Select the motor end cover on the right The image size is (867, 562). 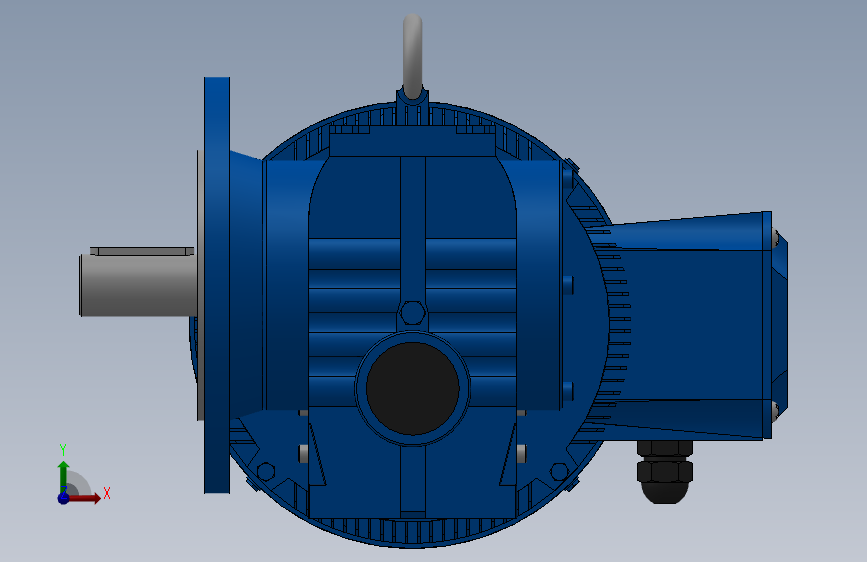775,325
